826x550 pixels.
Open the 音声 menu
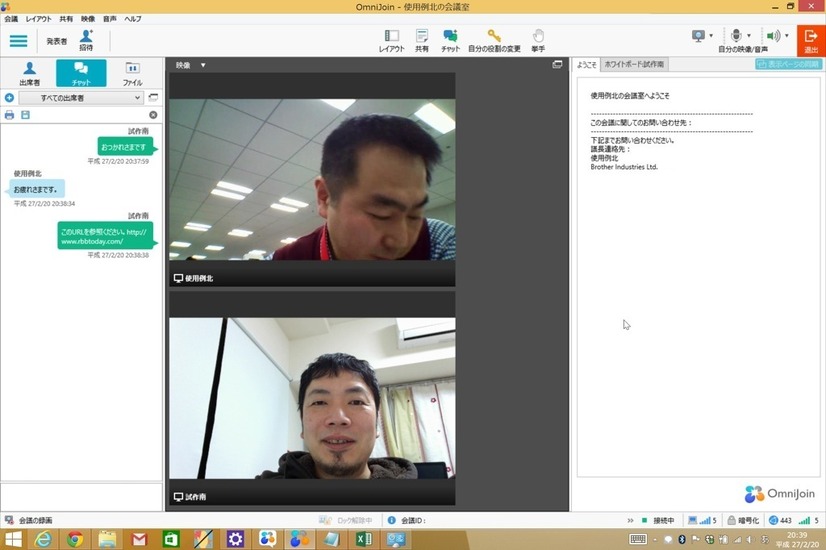[x=110, y=19]
